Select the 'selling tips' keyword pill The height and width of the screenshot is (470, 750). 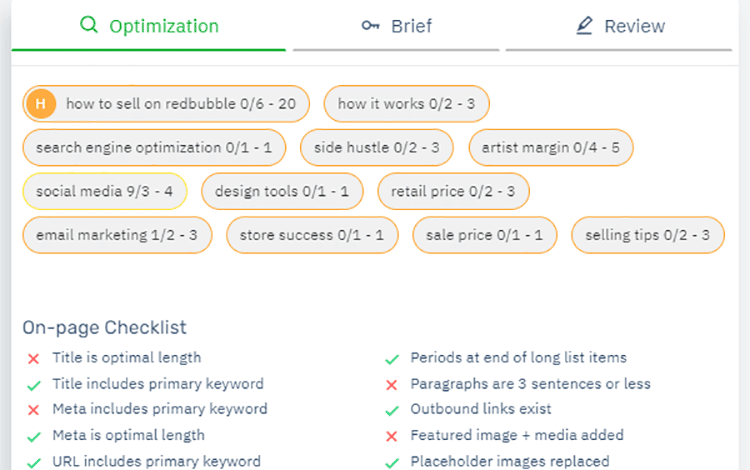[647, 235]
